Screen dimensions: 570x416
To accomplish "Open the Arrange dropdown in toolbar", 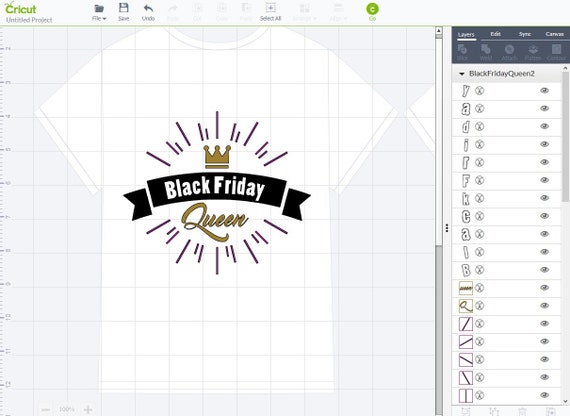I will (x=305, y=12).
